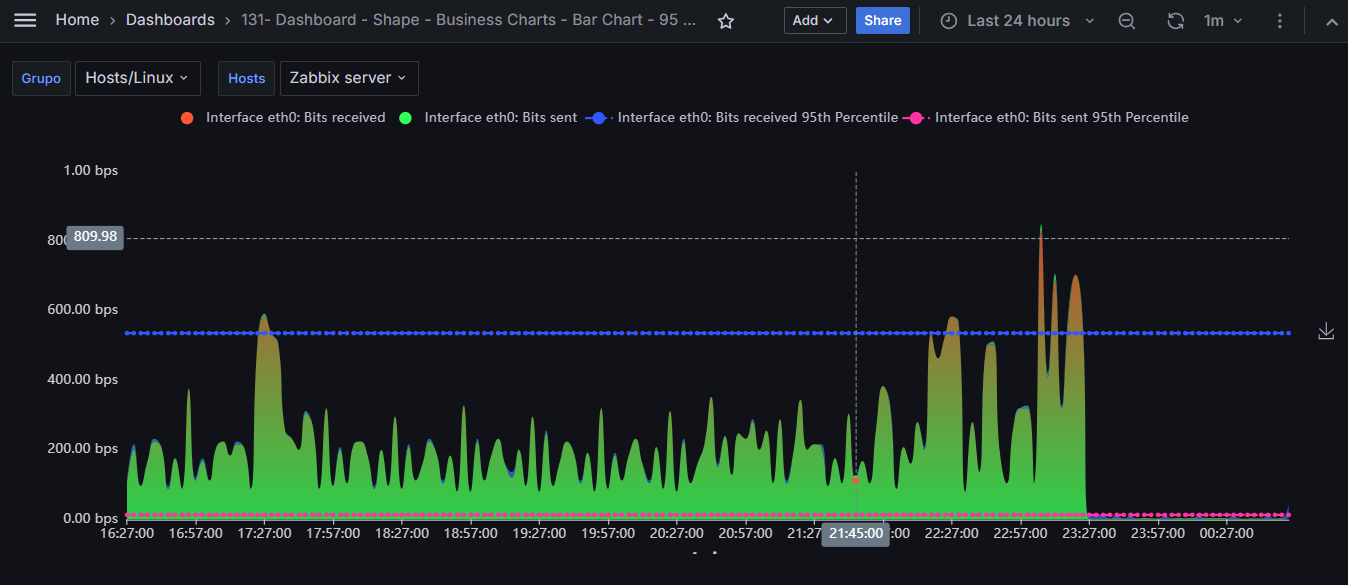1348x585 pixels.
Task: Click the zoom out time range icon
Action: tap(1127, 21)
